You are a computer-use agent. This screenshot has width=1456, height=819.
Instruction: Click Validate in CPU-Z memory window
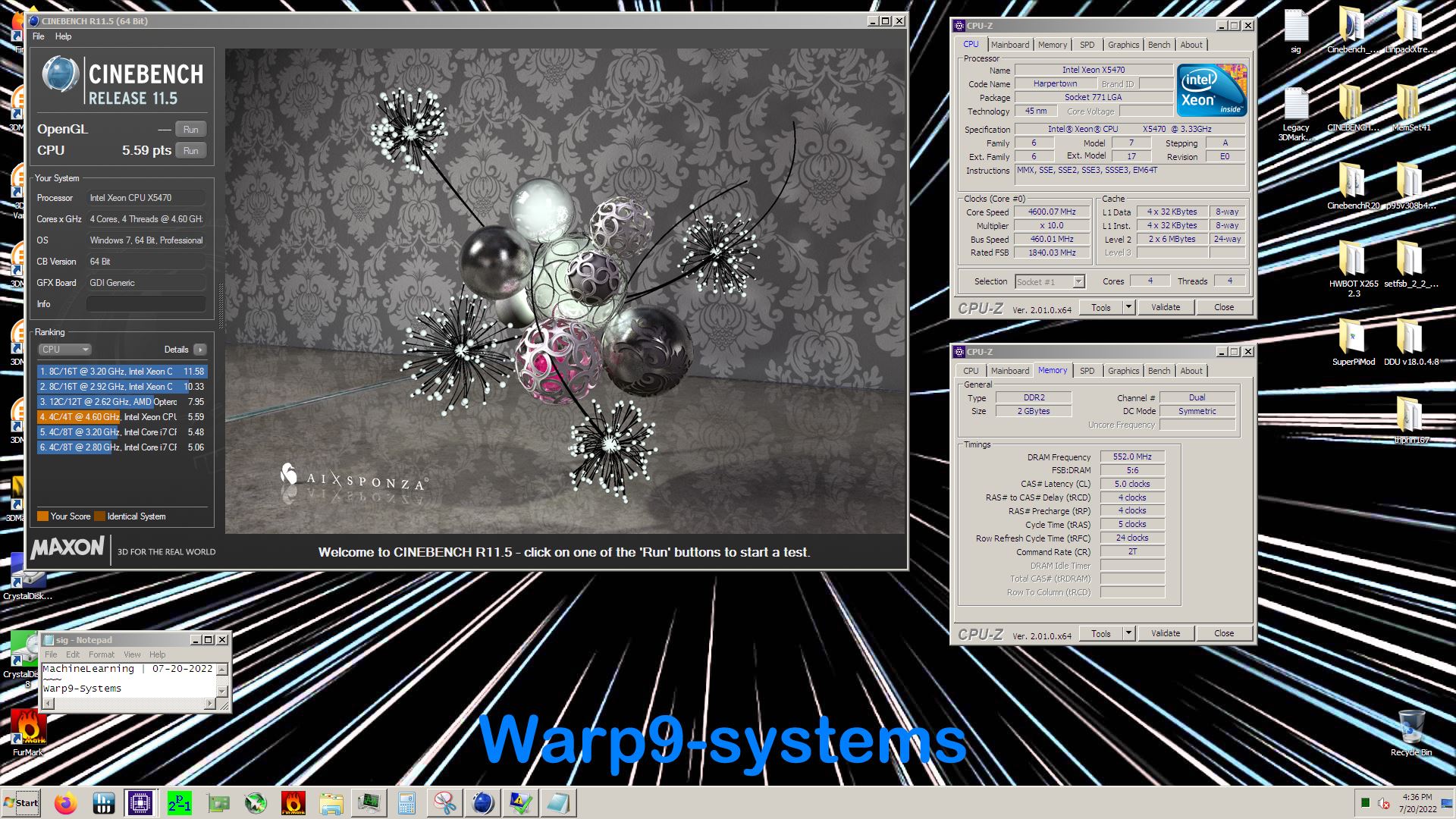[x=1166, y=633]
